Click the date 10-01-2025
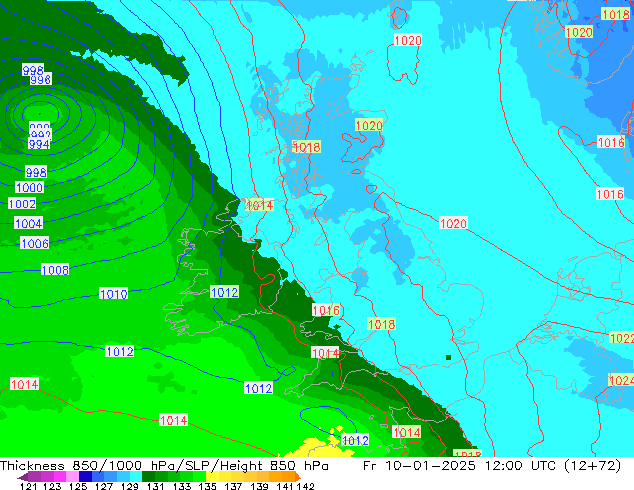Image resolution: width=634 pixels, height=490 pixels. tap(430, 466)
